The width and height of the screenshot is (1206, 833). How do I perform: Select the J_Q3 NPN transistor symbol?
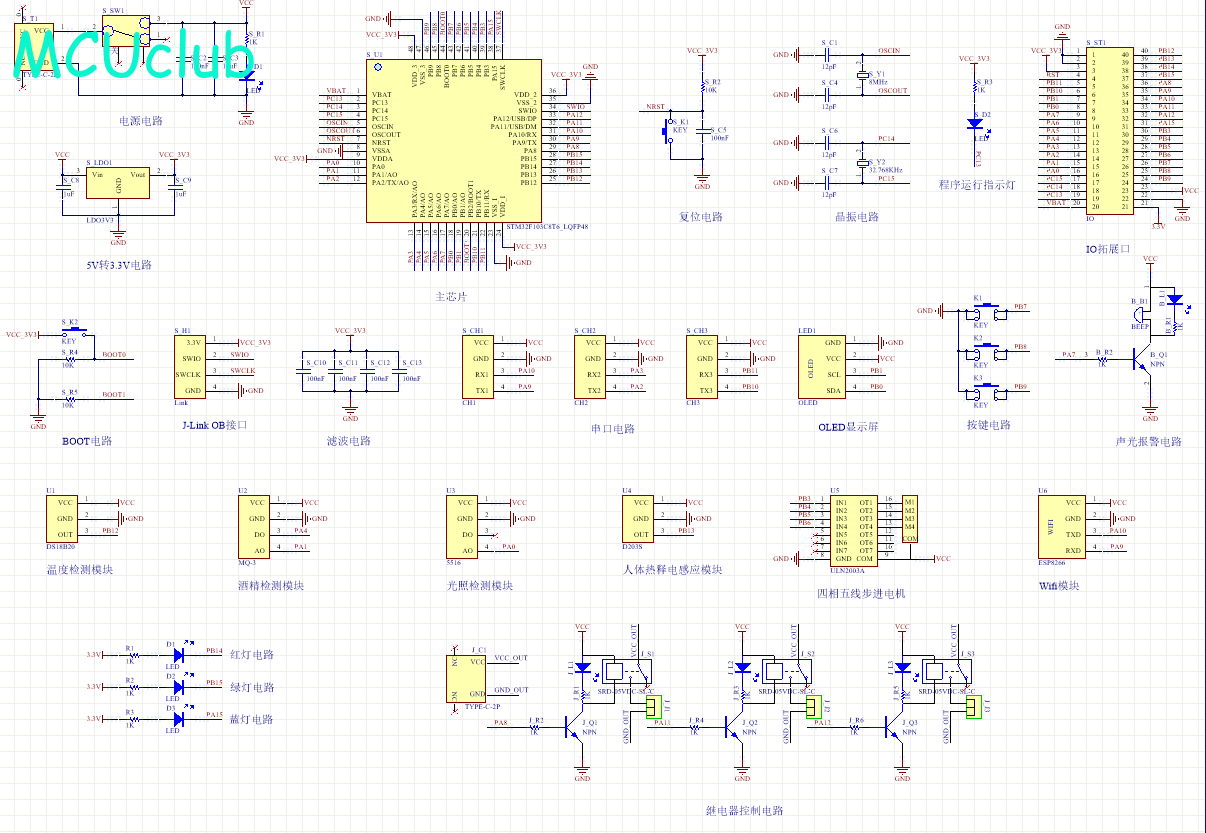[x=893, y=727]
